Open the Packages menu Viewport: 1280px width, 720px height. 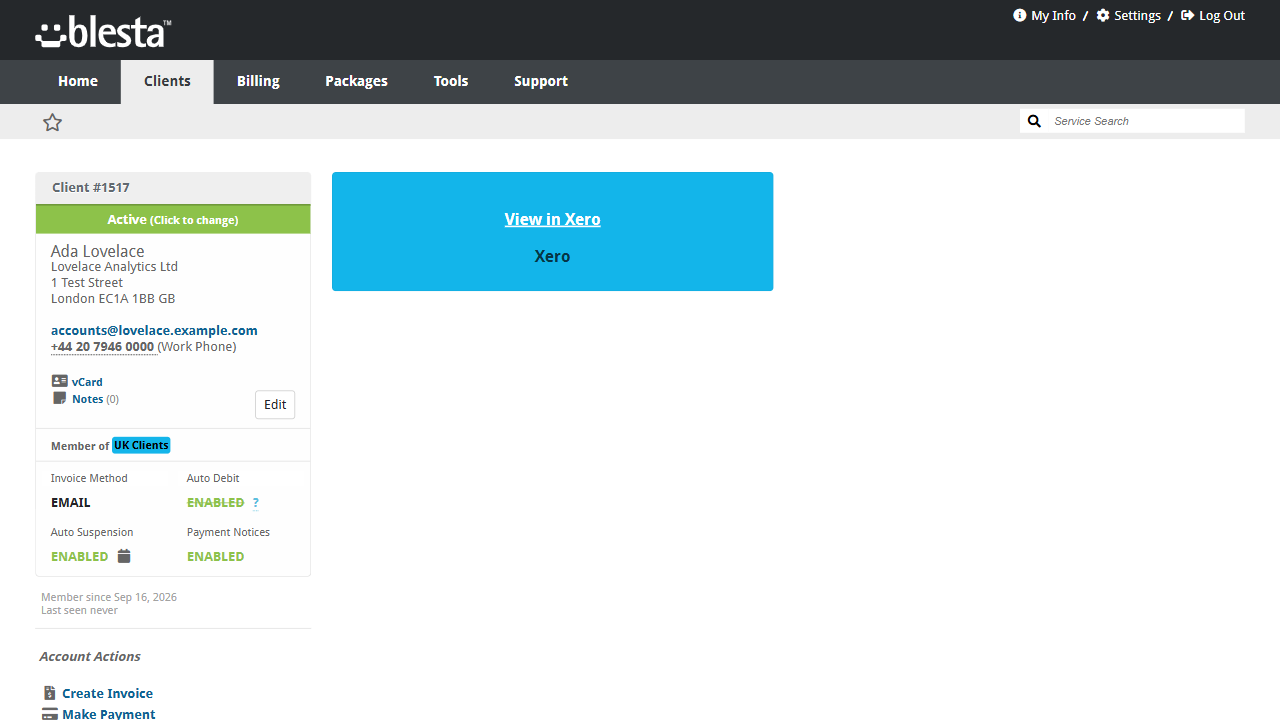pos(356,82)
